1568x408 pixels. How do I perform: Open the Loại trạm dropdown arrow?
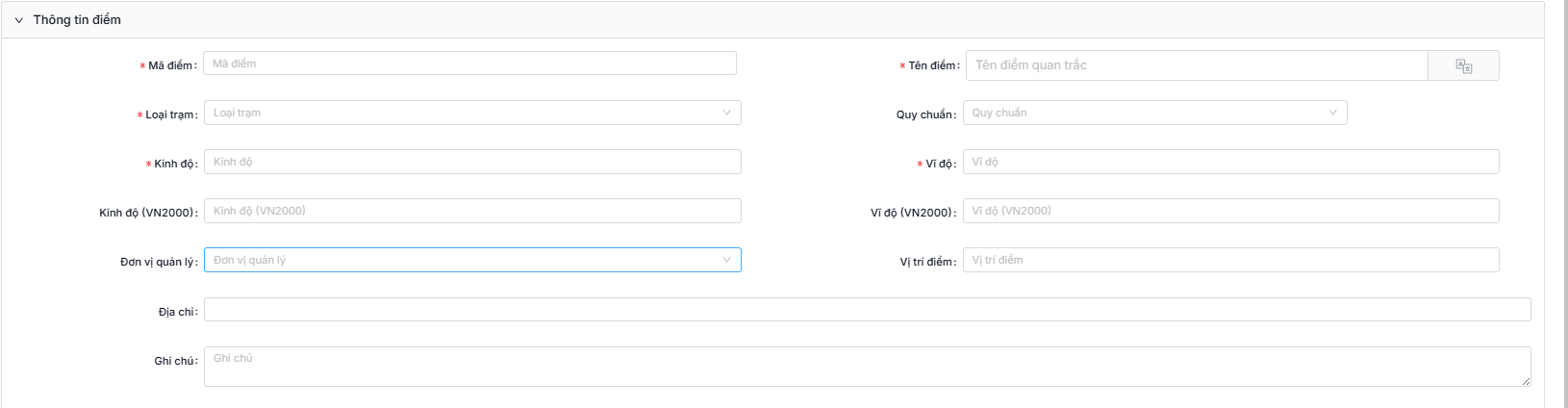click(727, 113)
